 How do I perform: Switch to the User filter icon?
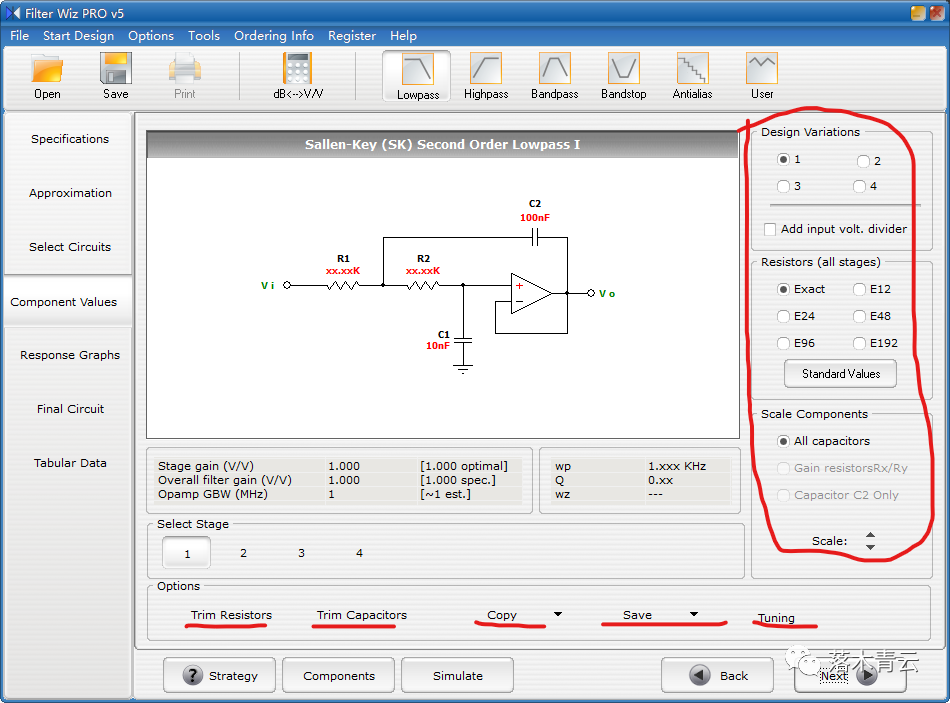762,70
